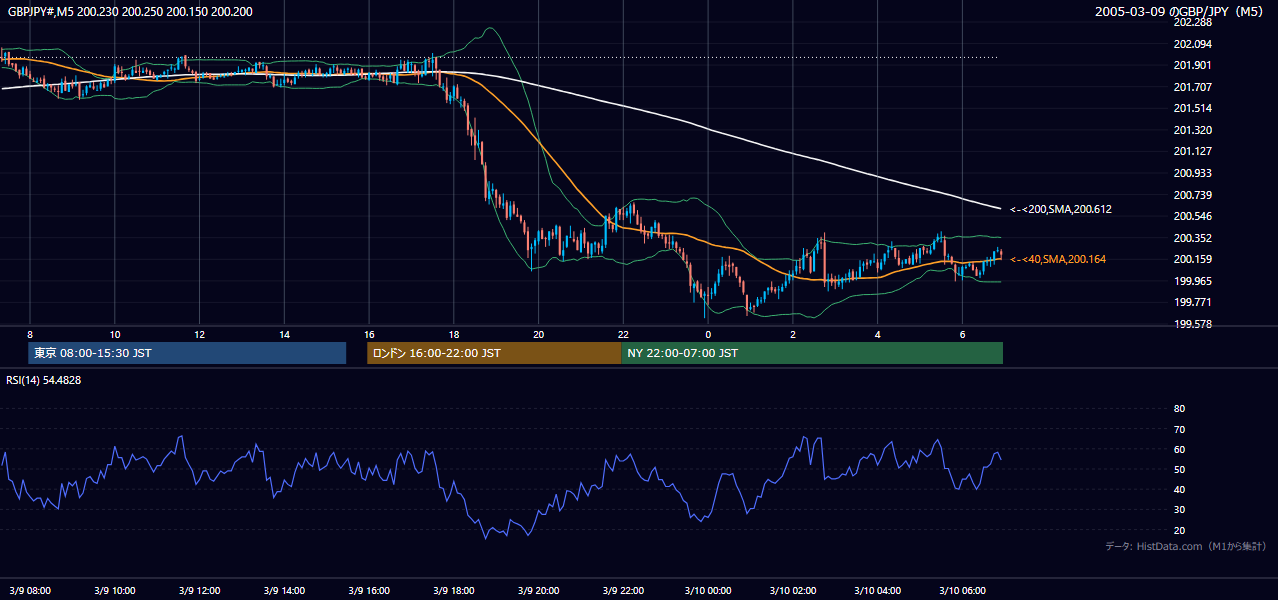Select the ロンドン 16:00-22:00 JST session bar
The height and width of the screenshot is (600, 1278).
coord(494,353)
